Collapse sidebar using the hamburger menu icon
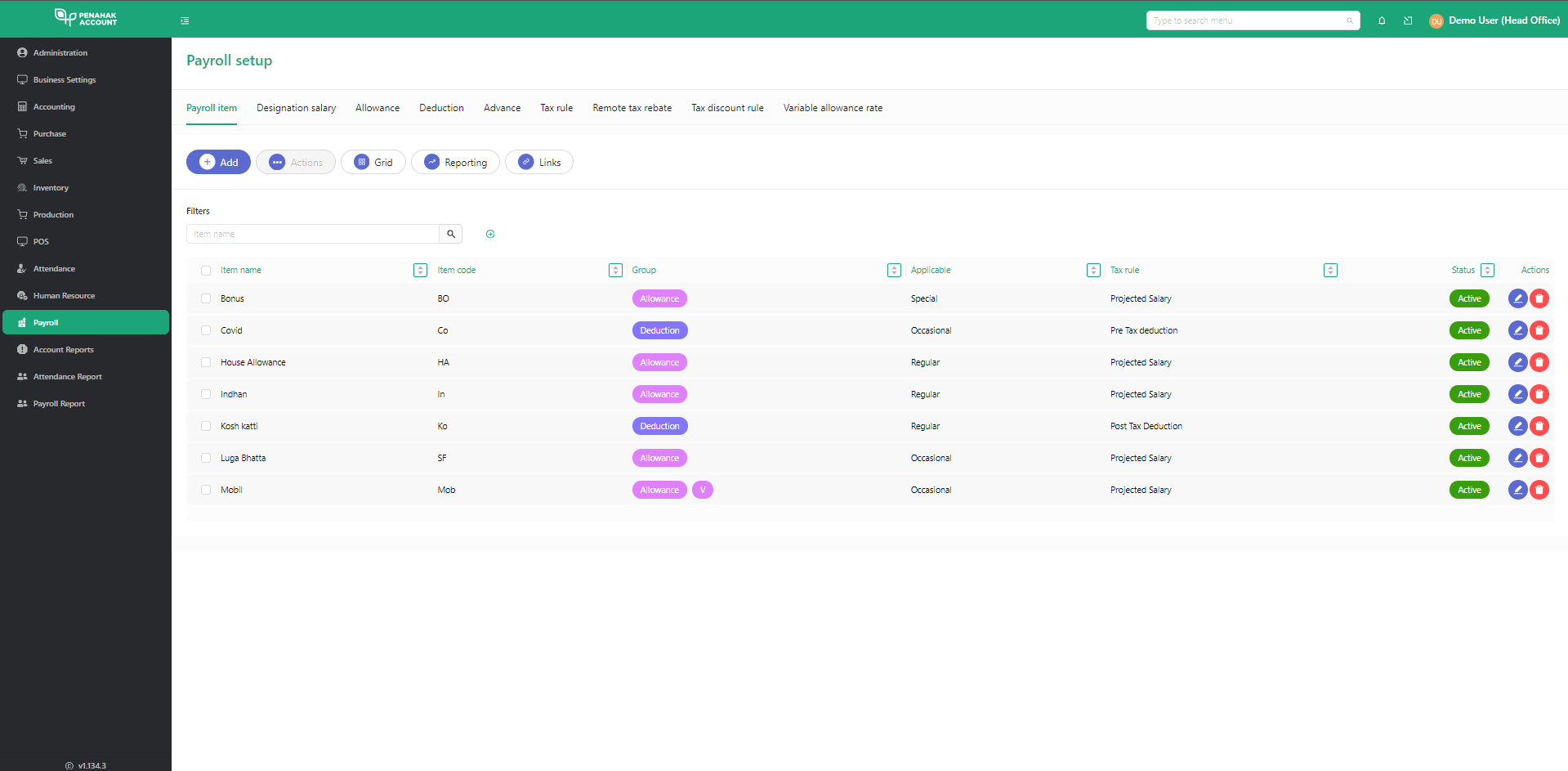The height and width of the screenshot is (771, 1568). [x=185, y=20]
